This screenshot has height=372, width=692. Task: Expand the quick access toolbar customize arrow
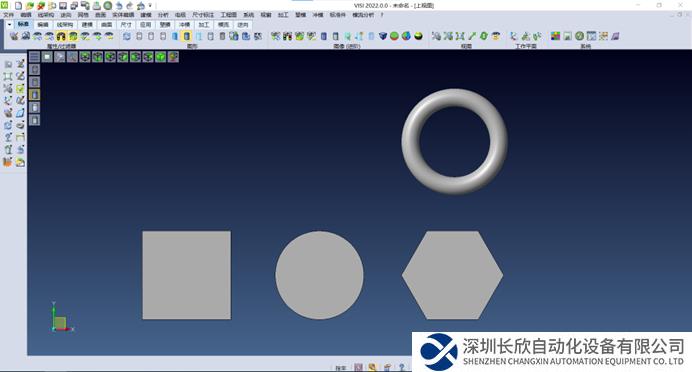click(x=150, y=6)
